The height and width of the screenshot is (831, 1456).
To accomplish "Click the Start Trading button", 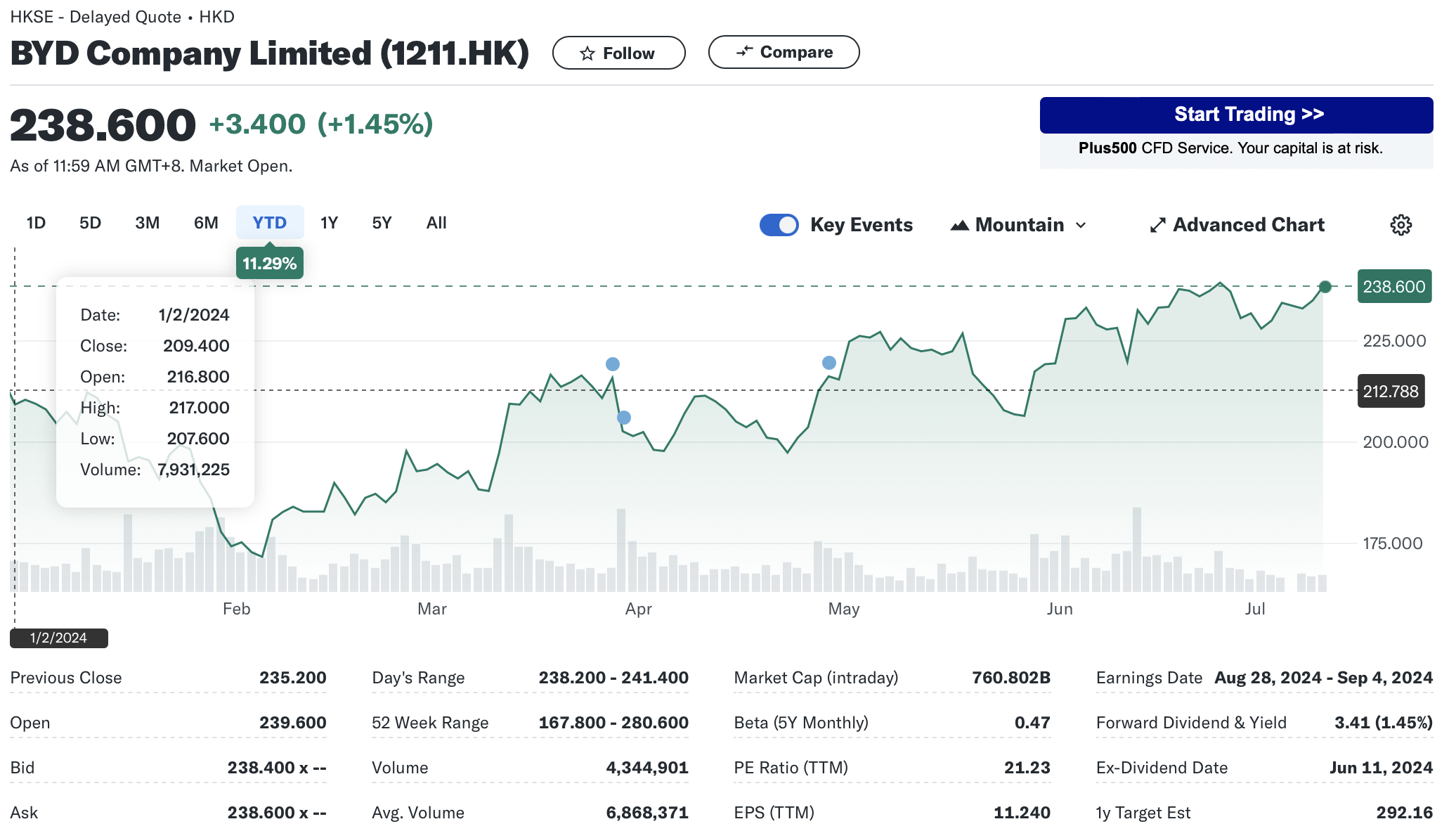I will [1236, 115].
